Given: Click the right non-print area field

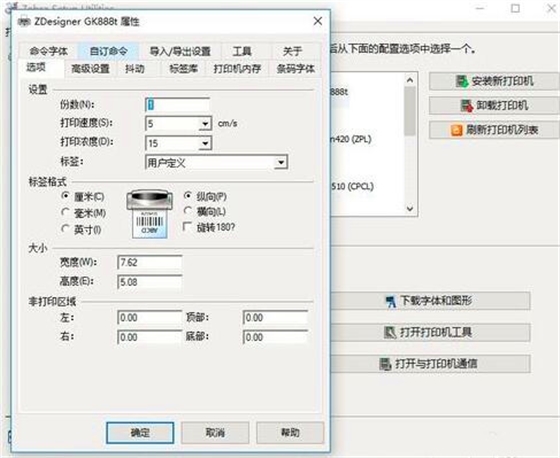Looking at the screenshot, I should (150, 337).
